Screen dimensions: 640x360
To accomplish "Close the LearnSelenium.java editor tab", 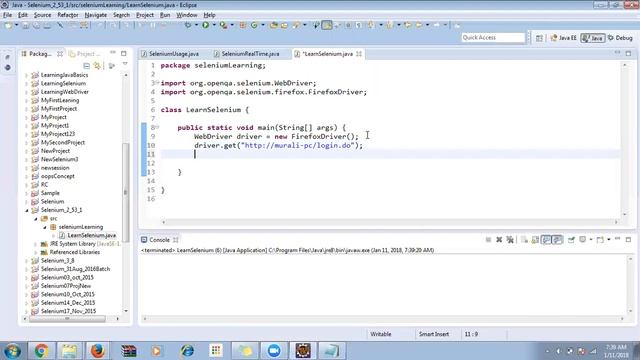I will pyautogui.click(x=359, y=54).
